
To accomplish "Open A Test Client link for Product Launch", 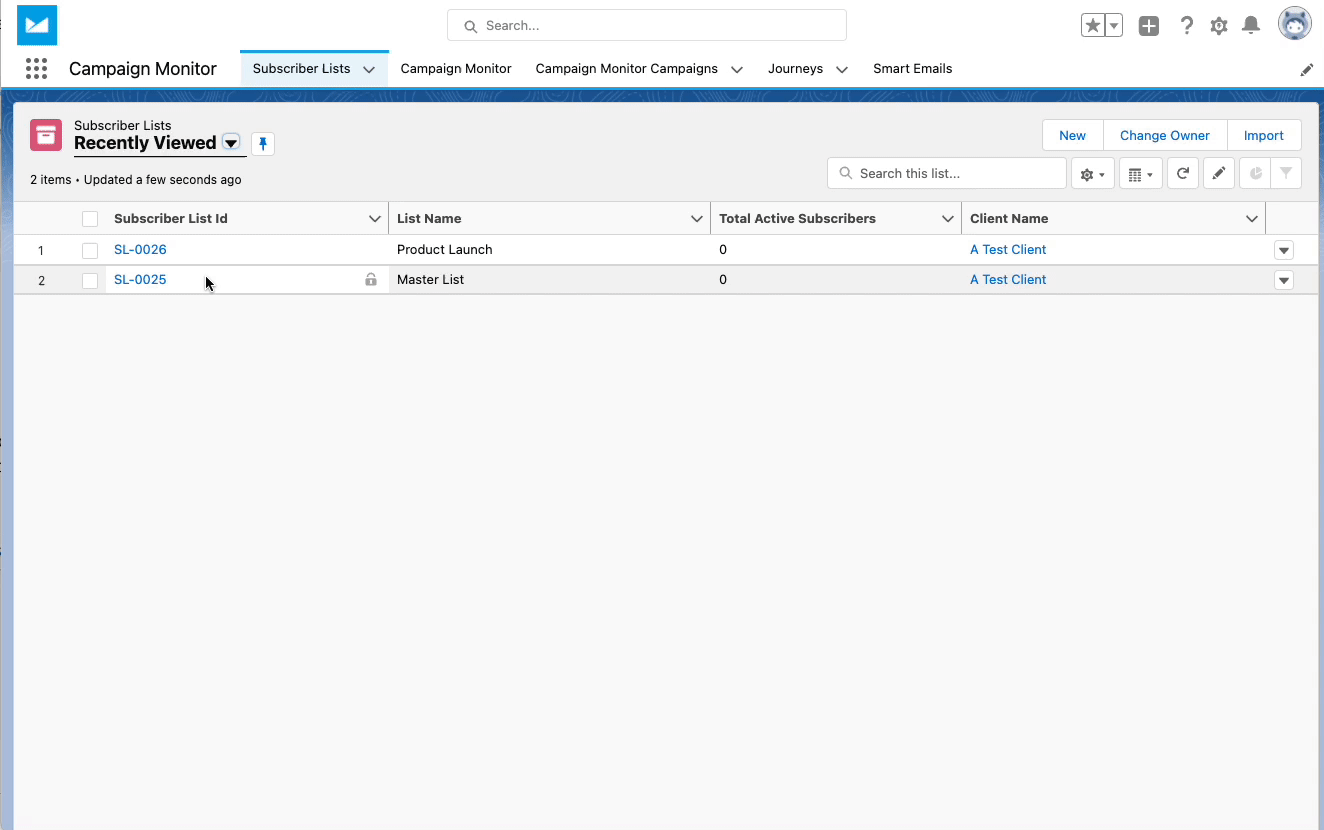I will coord(1008,250).
